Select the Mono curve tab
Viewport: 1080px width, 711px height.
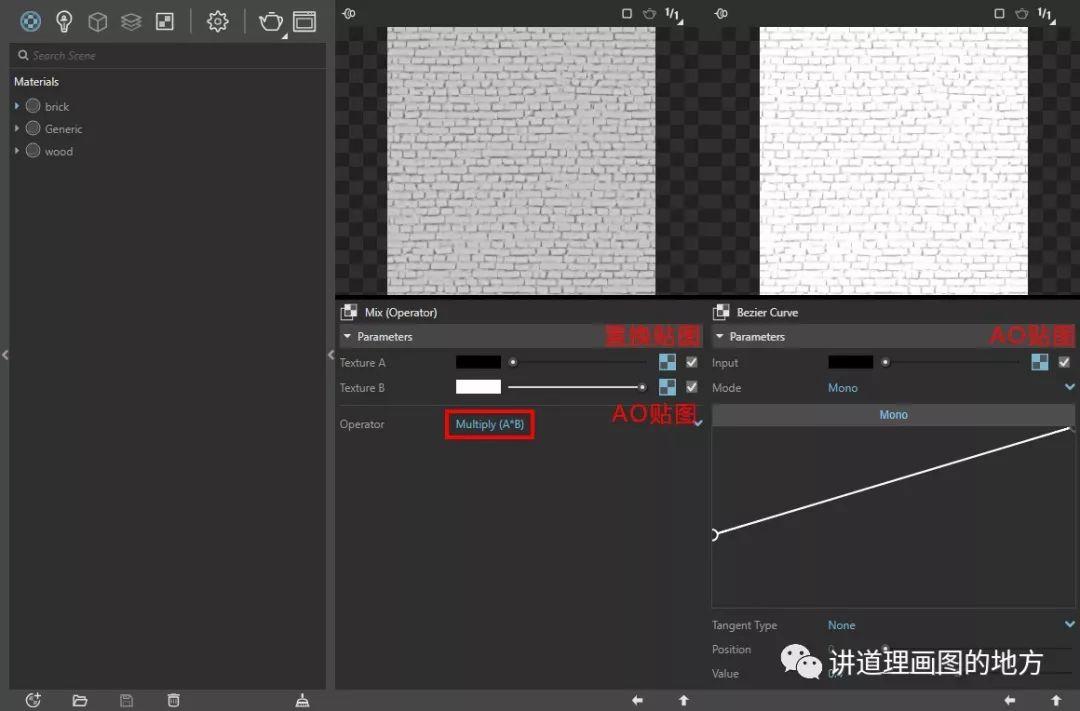[893, 415]
